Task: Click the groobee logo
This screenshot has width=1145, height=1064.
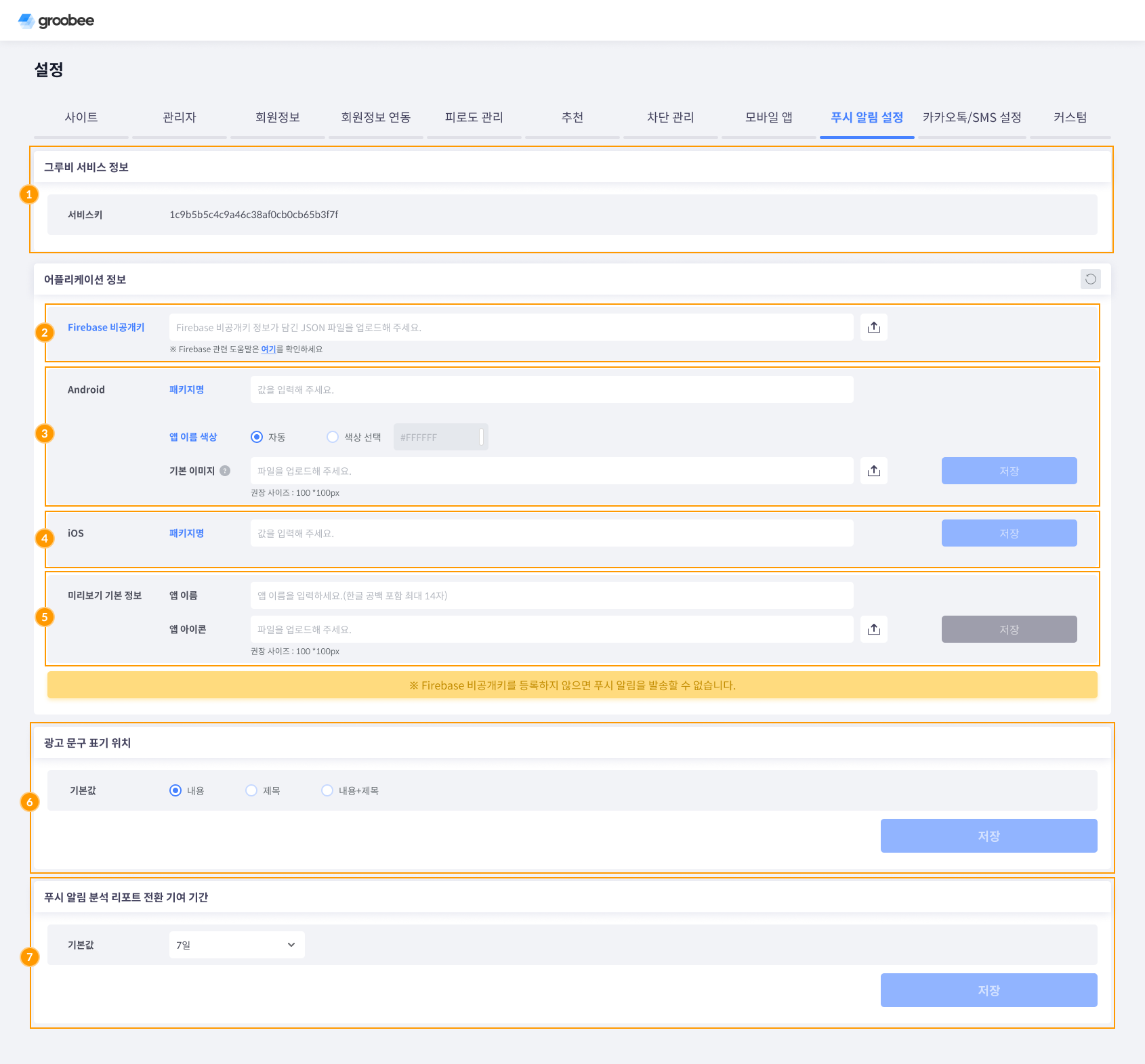Action: pyautogui.click(x=56, y=21)
